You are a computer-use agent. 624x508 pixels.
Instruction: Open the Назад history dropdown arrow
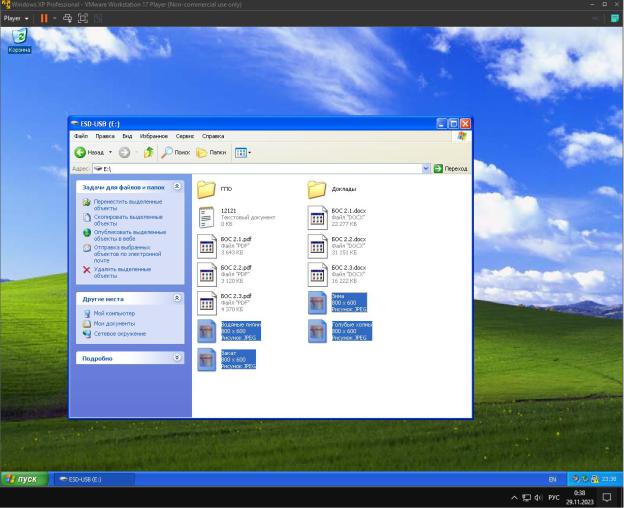(110, 152)
